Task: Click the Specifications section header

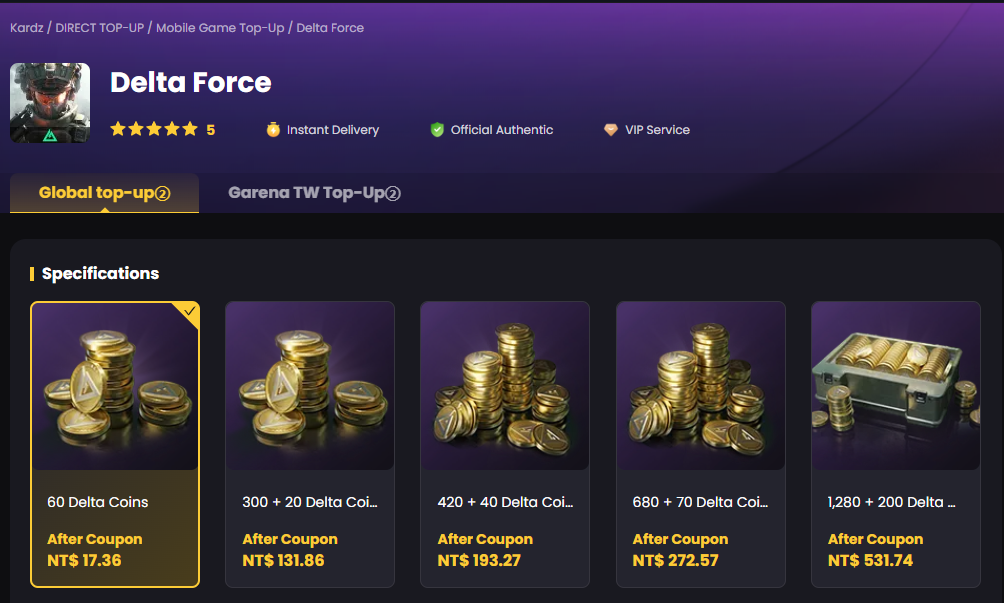Action: click(100, 273)
